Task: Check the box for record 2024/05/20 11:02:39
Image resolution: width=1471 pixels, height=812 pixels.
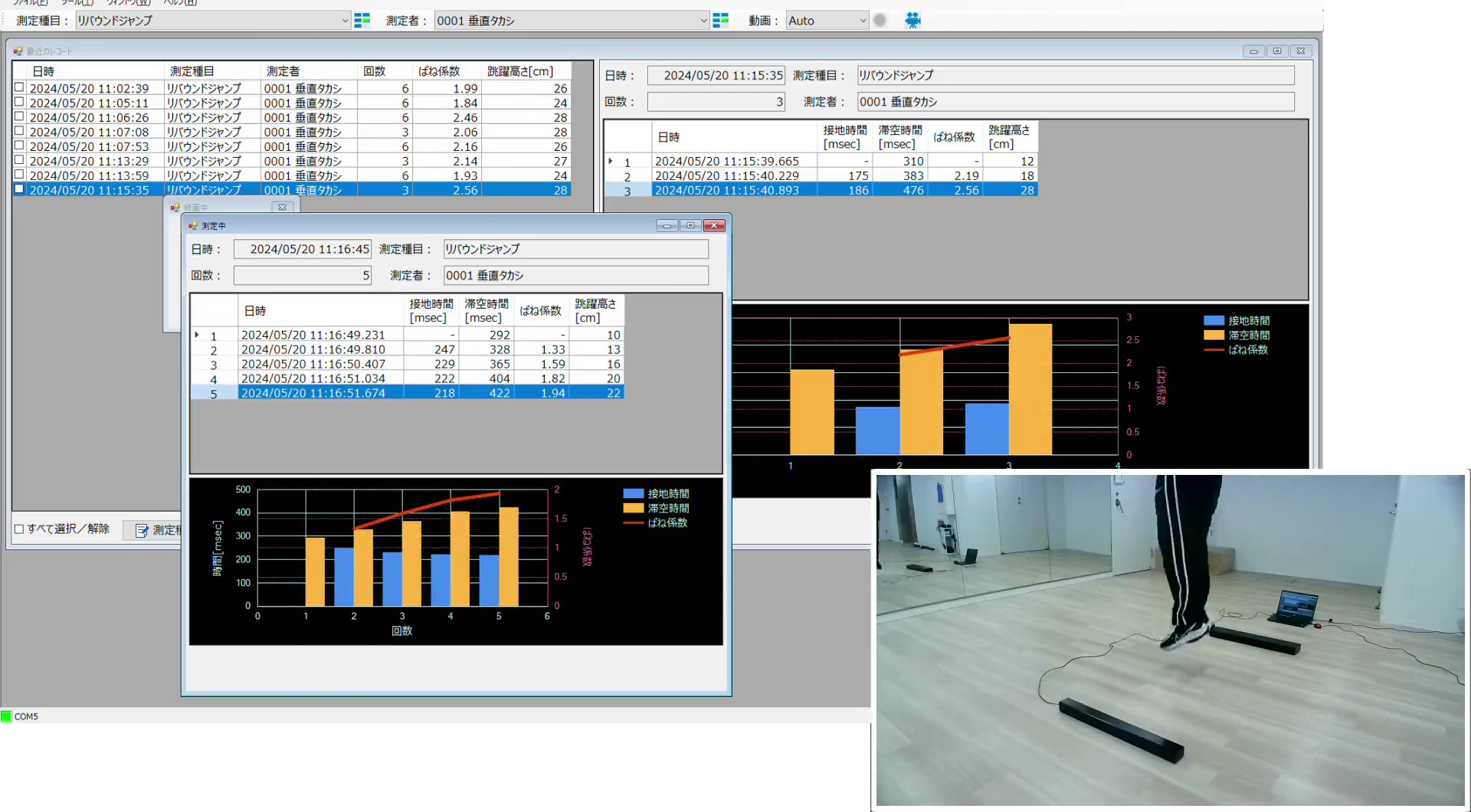Action: (x=20, y=88)
